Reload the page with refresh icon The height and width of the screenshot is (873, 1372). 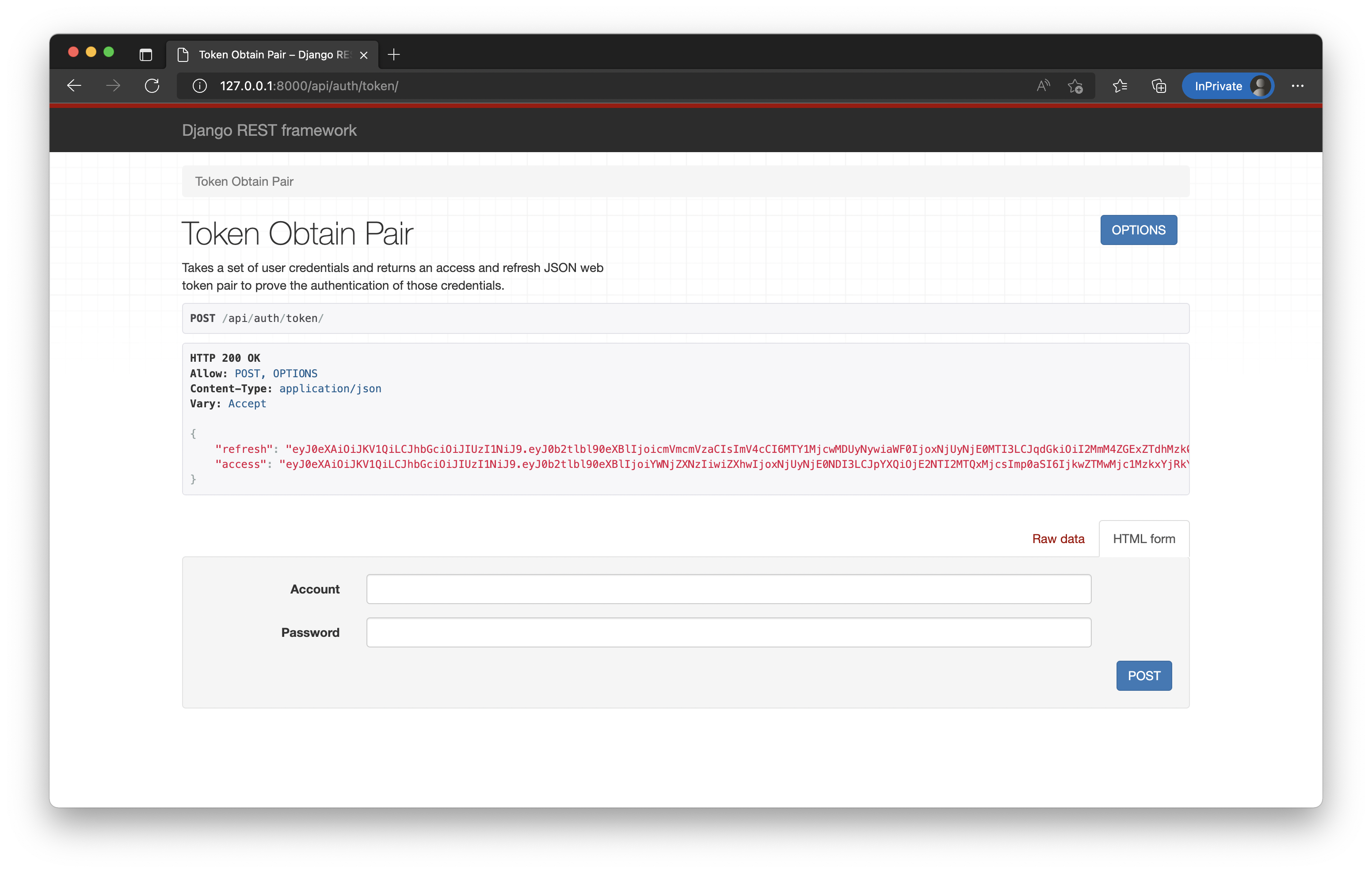coord(152,86)
